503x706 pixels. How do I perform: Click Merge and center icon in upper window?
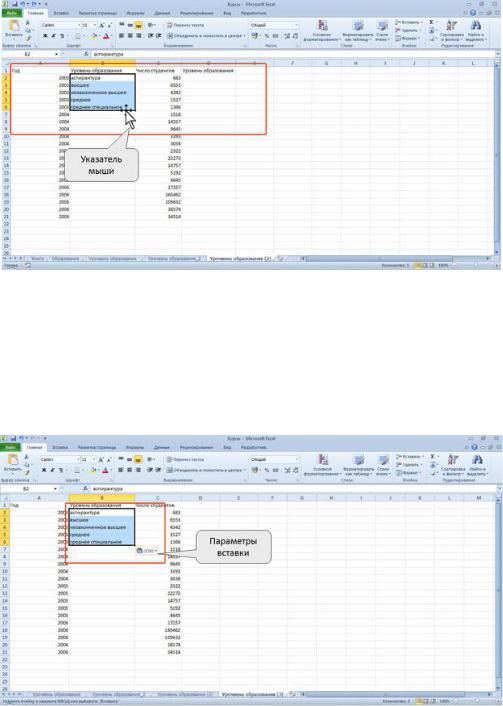click(206, 36)
